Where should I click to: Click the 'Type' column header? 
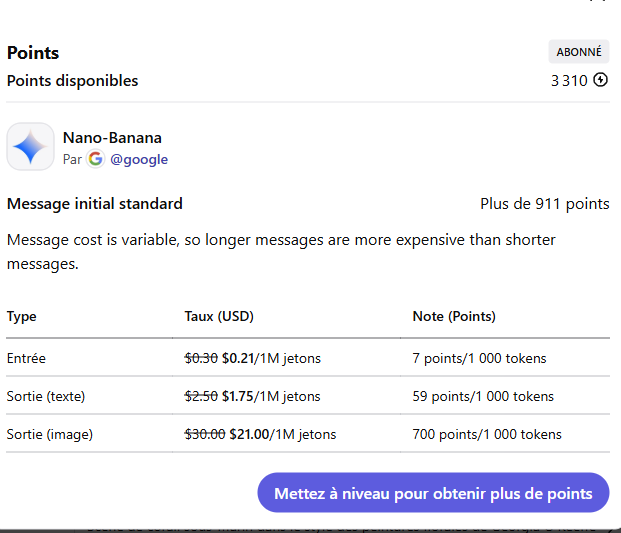pos(22,316)
